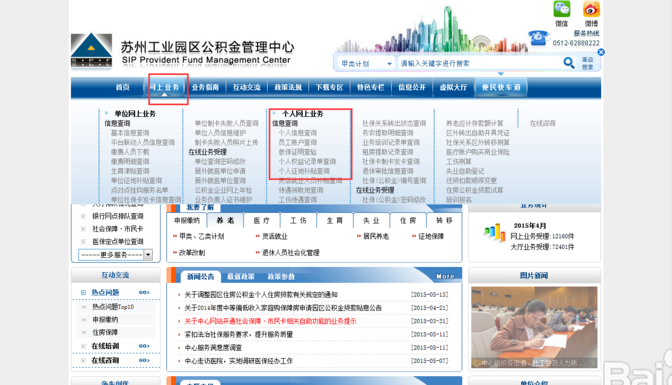The image size is (672, 385).
Task: Switch to the 失业 tab
Action: point(371,220)
